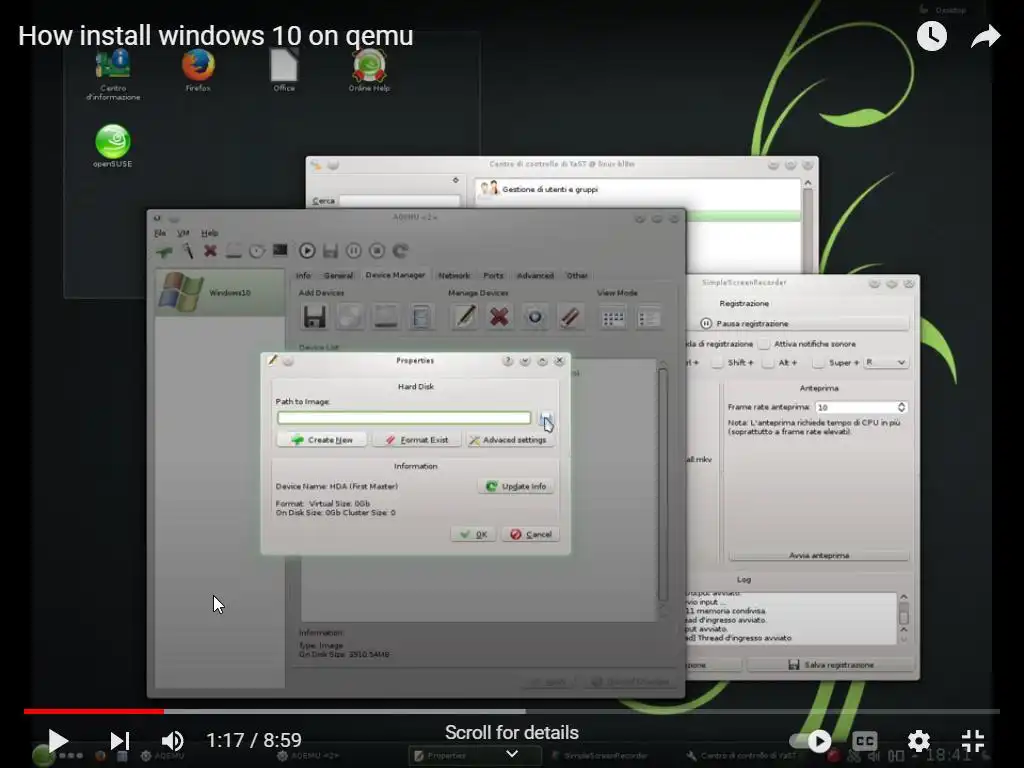Click the Path to Image text field

(x=404, y=418)
